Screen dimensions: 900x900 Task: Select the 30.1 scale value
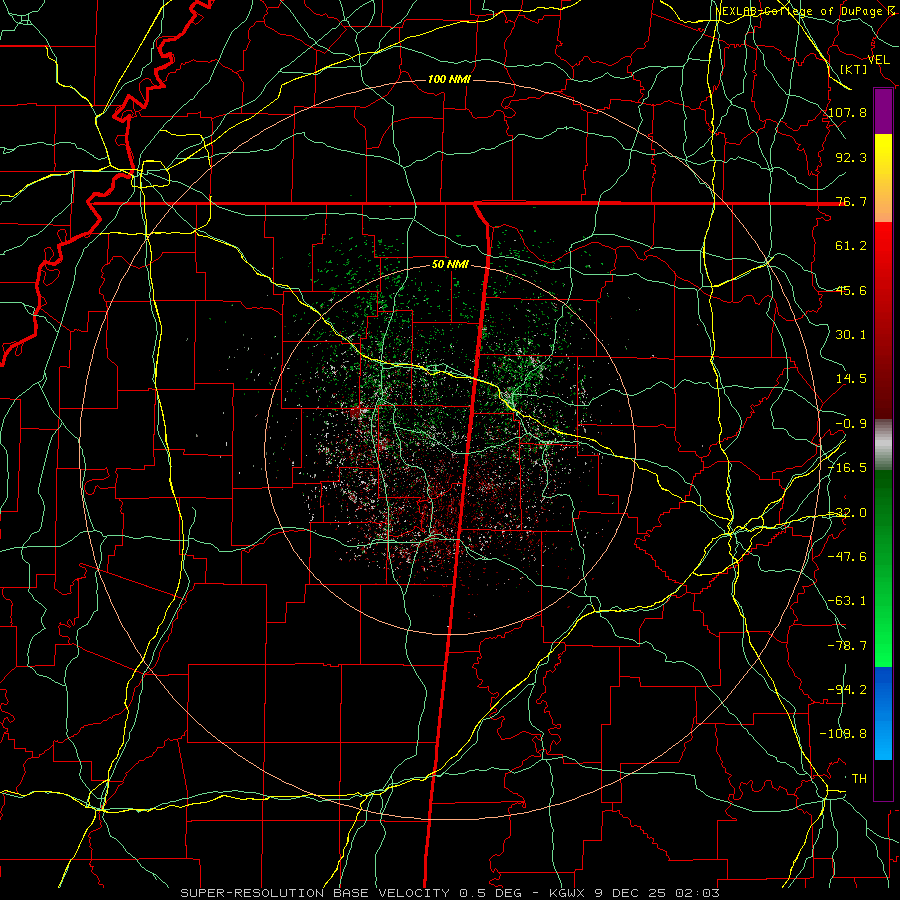pyautogui.click(x=851, y=335)
